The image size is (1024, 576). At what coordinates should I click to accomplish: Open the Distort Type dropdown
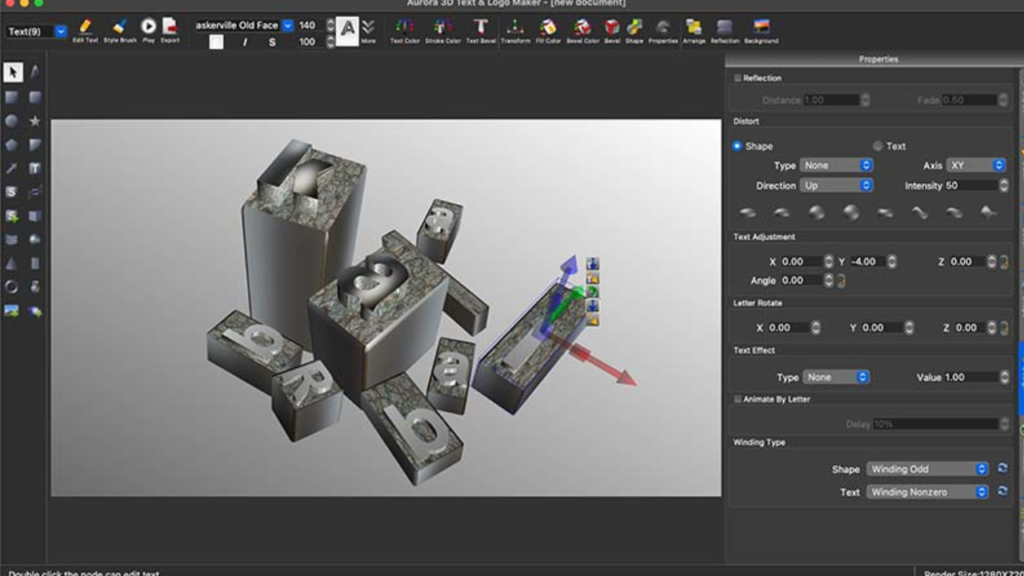836,165
